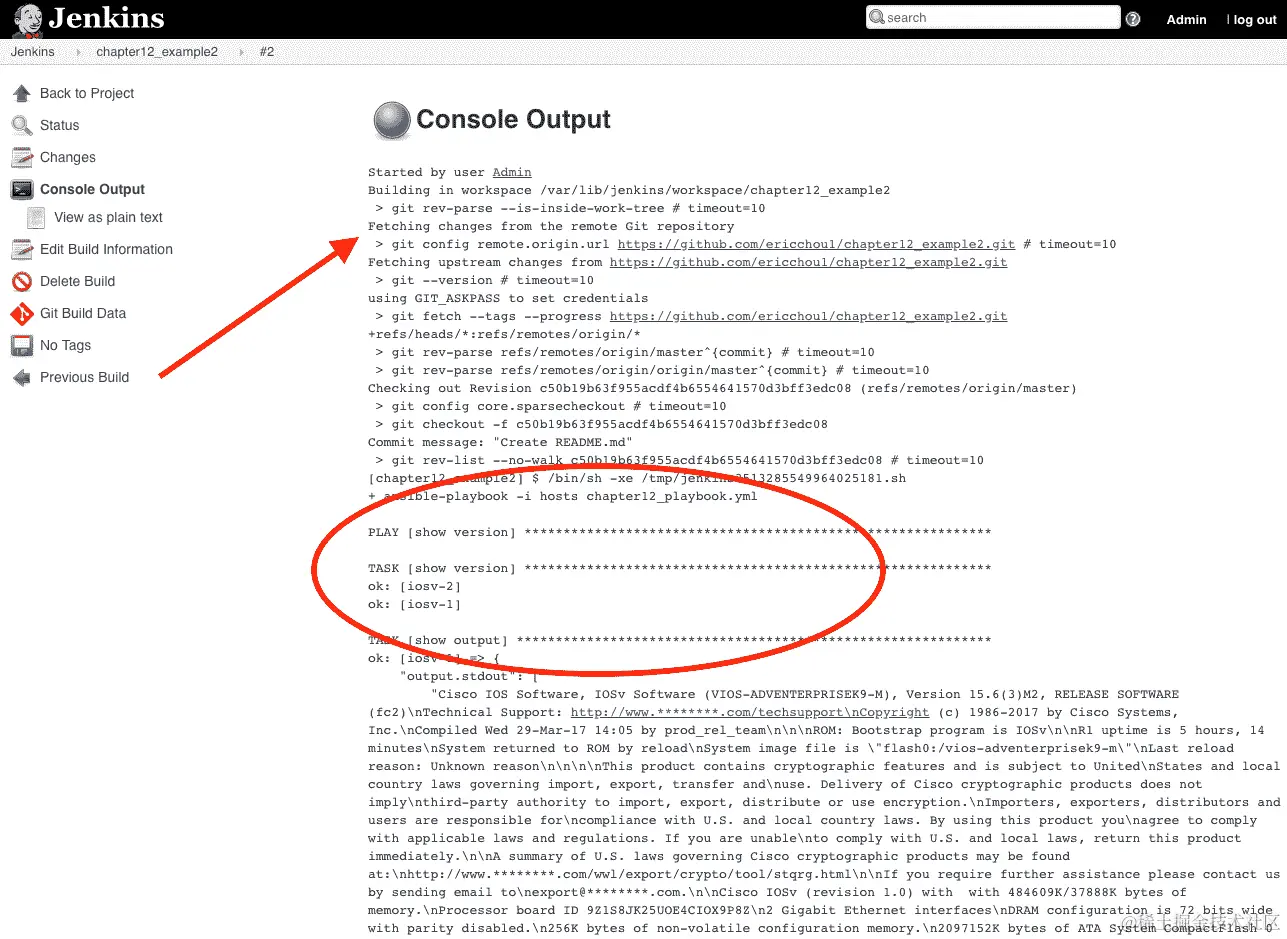1287x939 pixels.
Task: Click the 'ok: [iosv-2]' line
Action: tap(414, 586)
